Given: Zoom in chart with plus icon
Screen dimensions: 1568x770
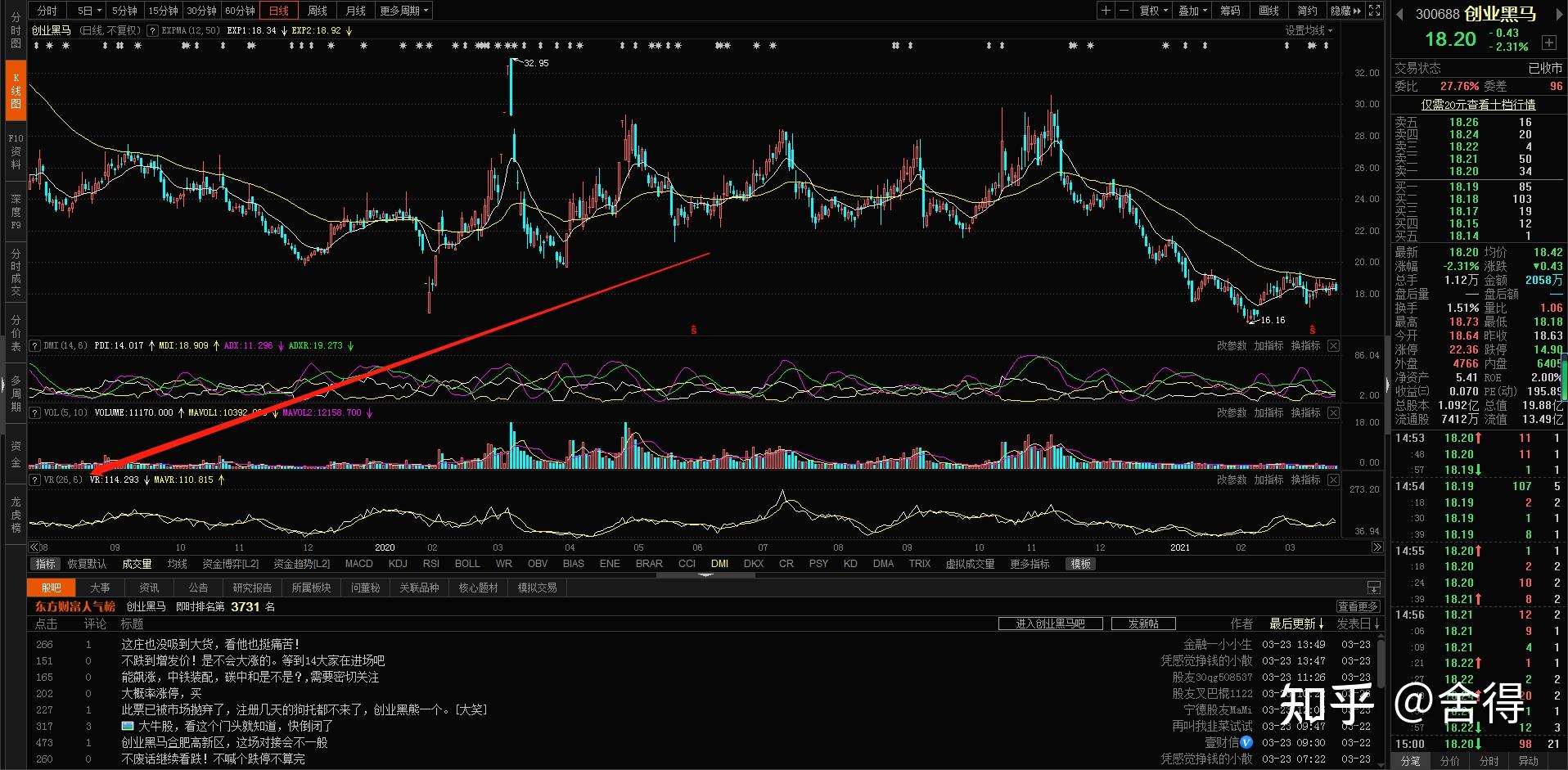Looking at the screenshot, I should point(1106,11).
